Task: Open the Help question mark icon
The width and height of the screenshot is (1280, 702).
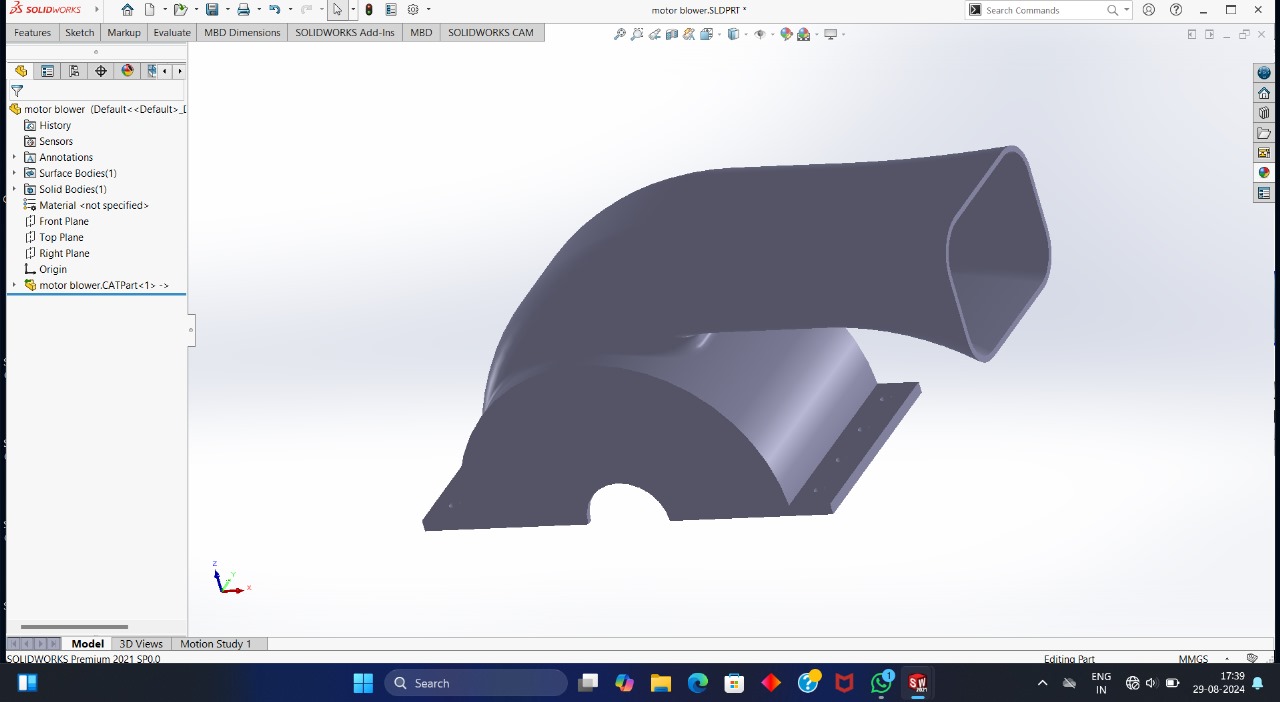Action: (1176, 10)
